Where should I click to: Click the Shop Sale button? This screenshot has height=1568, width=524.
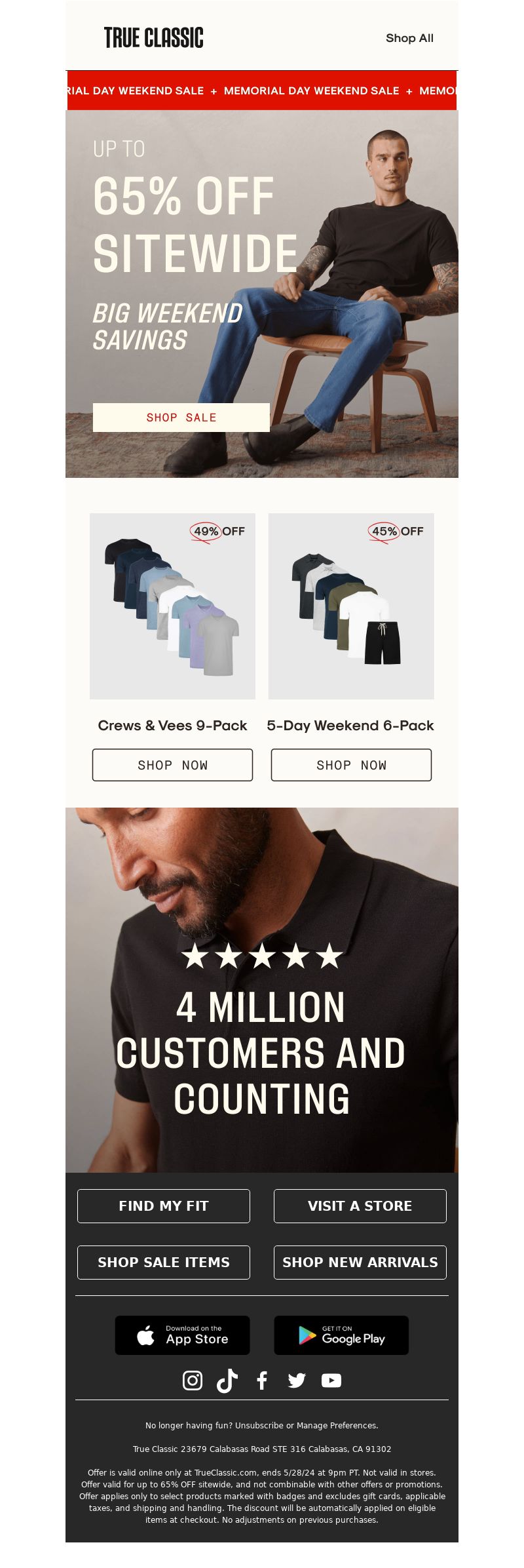[181, 418]
